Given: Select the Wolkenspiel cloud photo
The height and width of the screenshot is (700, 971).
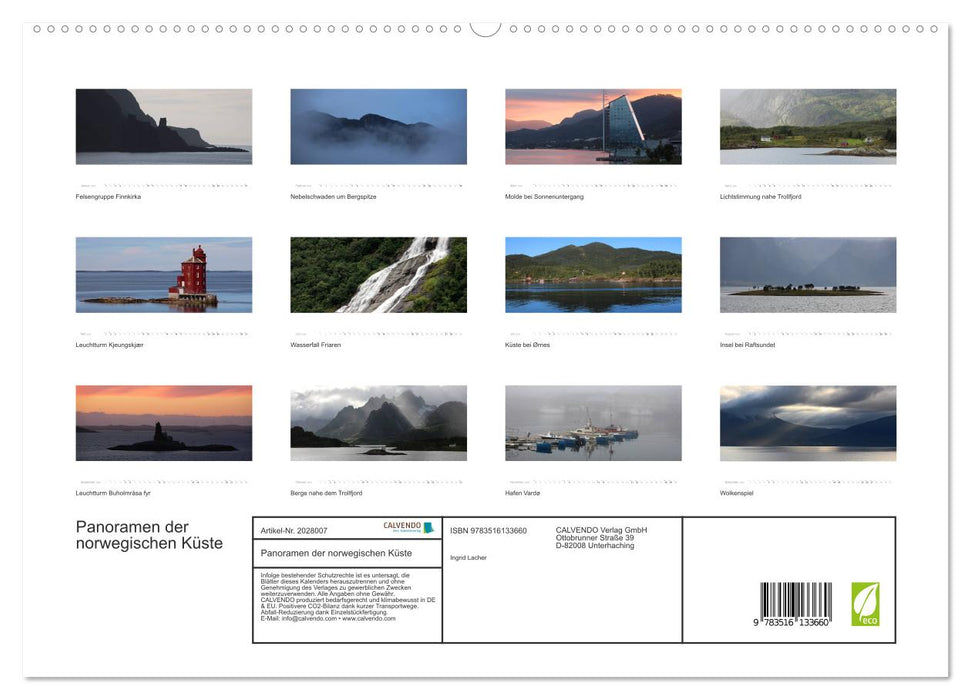Looking at the screenshot, I should 806,423.
